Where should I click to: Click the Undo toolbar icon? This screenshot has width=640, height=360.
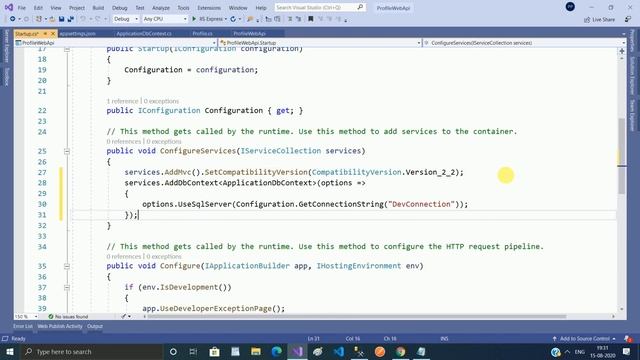click(x=83, y=19)
